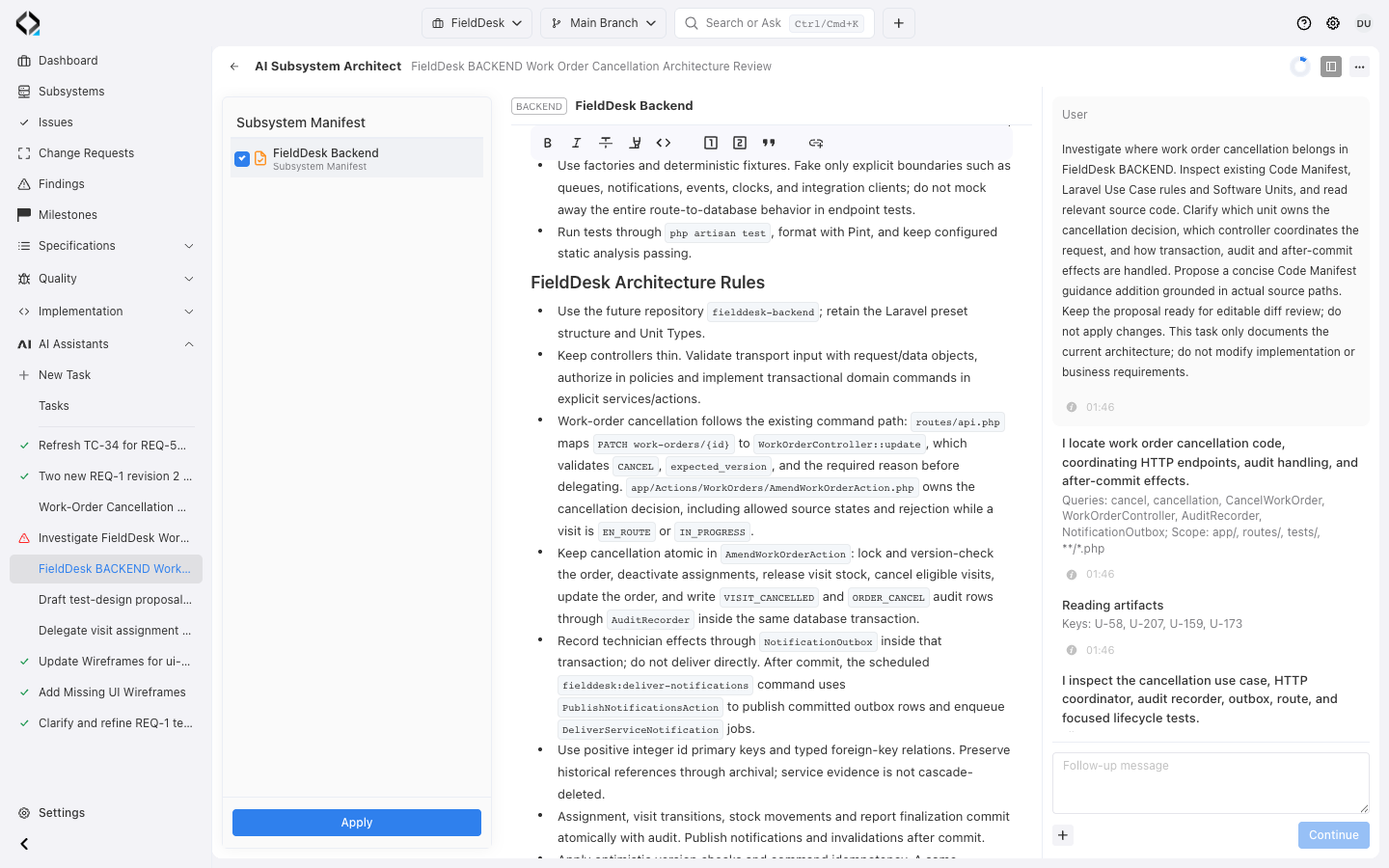Open the Tasks list
This screenshot has height=868, width=1389.
click(x=106, y=406)
